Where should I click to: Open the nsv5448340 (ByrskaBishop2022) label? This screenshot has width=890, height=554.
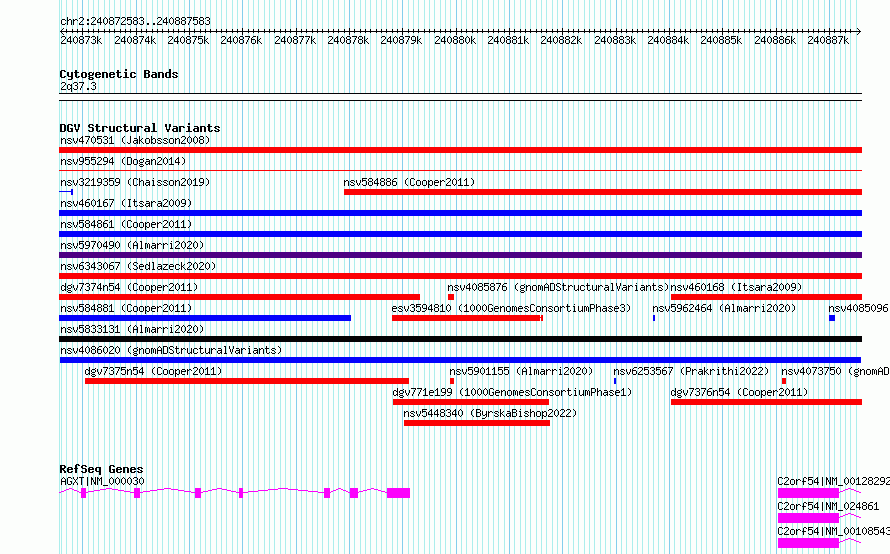coord(490,413)
